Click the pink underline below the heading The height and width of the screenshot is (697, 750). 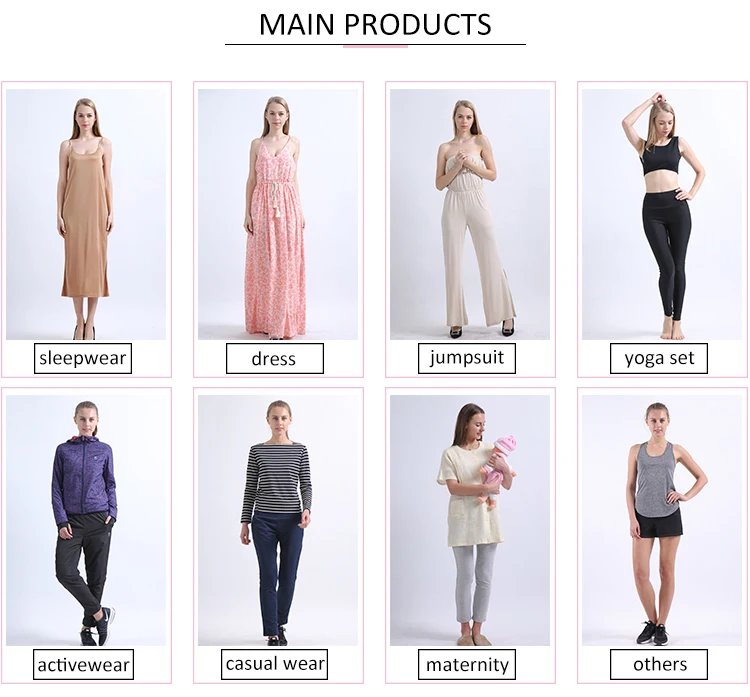coord(375,46)
